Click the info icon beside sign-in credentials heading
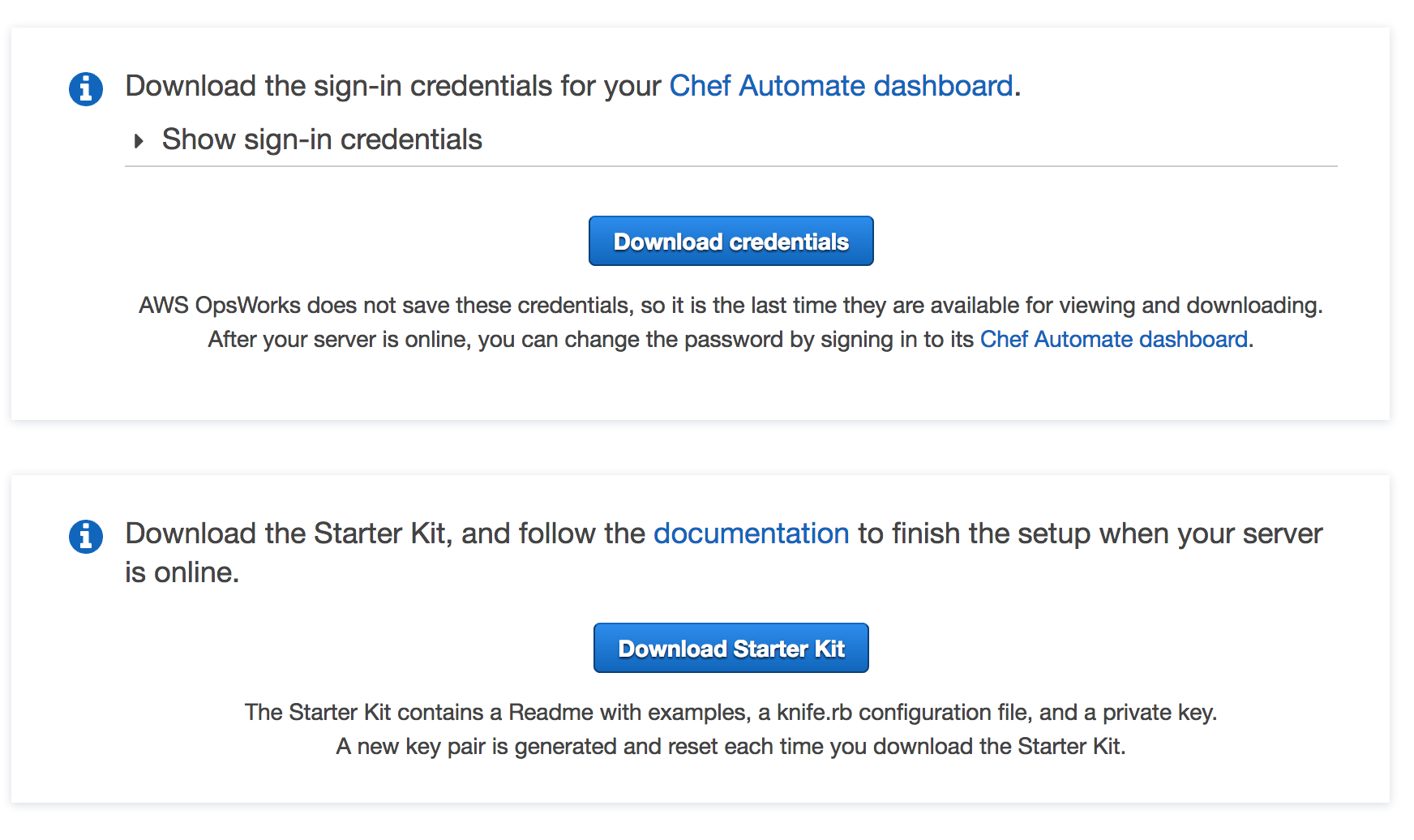Image resolution: width=1414 pixels, height=840 pixels. click(85, 88)
